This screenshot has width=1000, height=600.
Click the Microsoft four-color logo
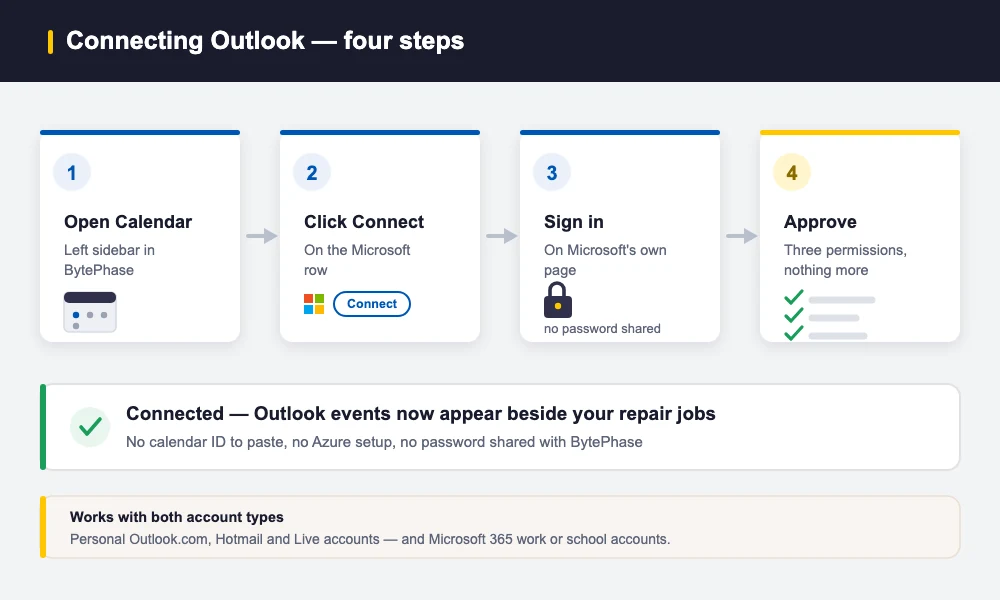coord(314,304)
